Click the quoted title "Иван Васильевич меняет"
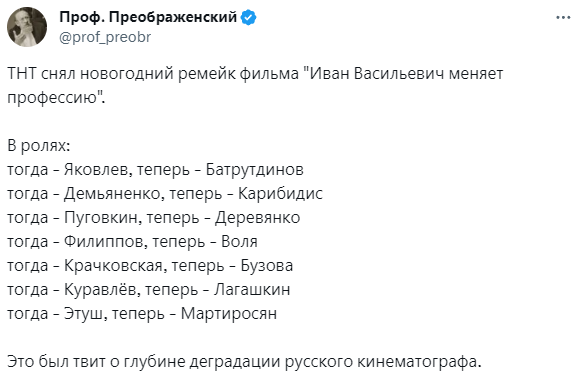This screenshot has height=378, width=578. point(403,74)
